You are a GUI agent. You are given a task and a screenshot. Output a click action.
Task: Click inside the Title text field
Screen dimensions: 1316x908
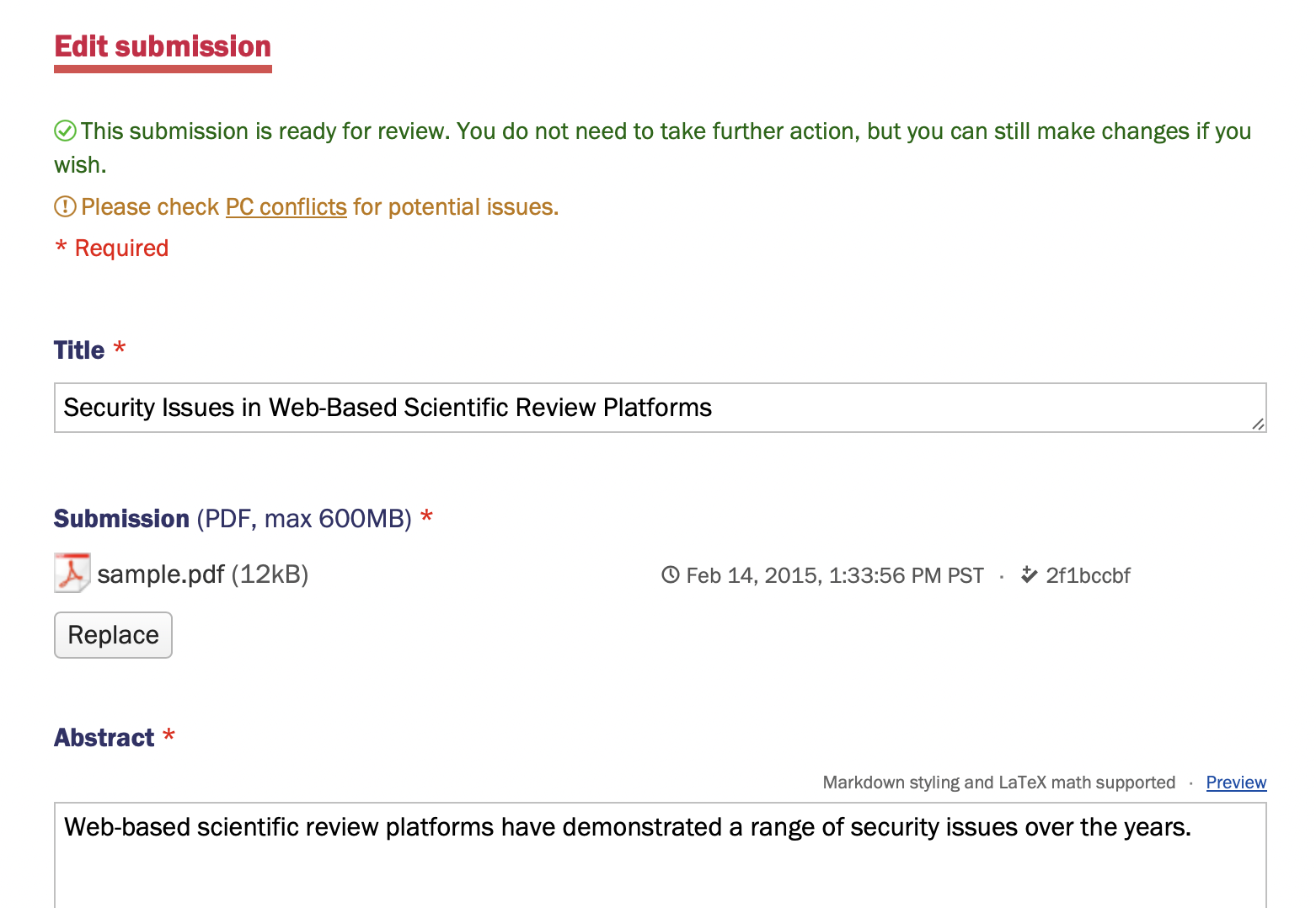click(x=590, y=408)
